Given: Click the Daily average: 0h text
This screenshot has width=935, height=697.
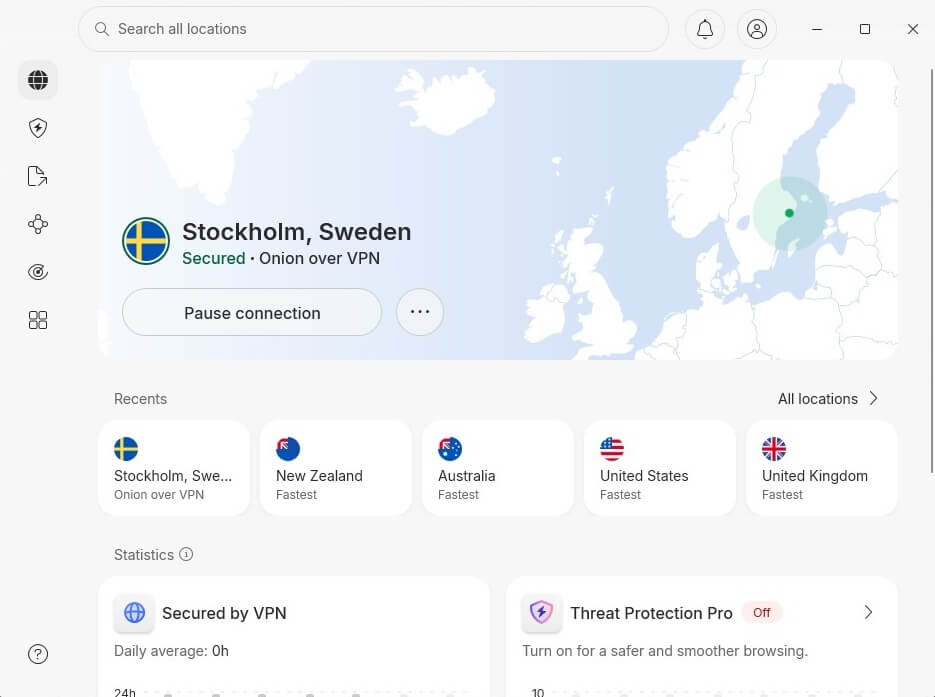Looking at the screenshot, I should (171, 650).
